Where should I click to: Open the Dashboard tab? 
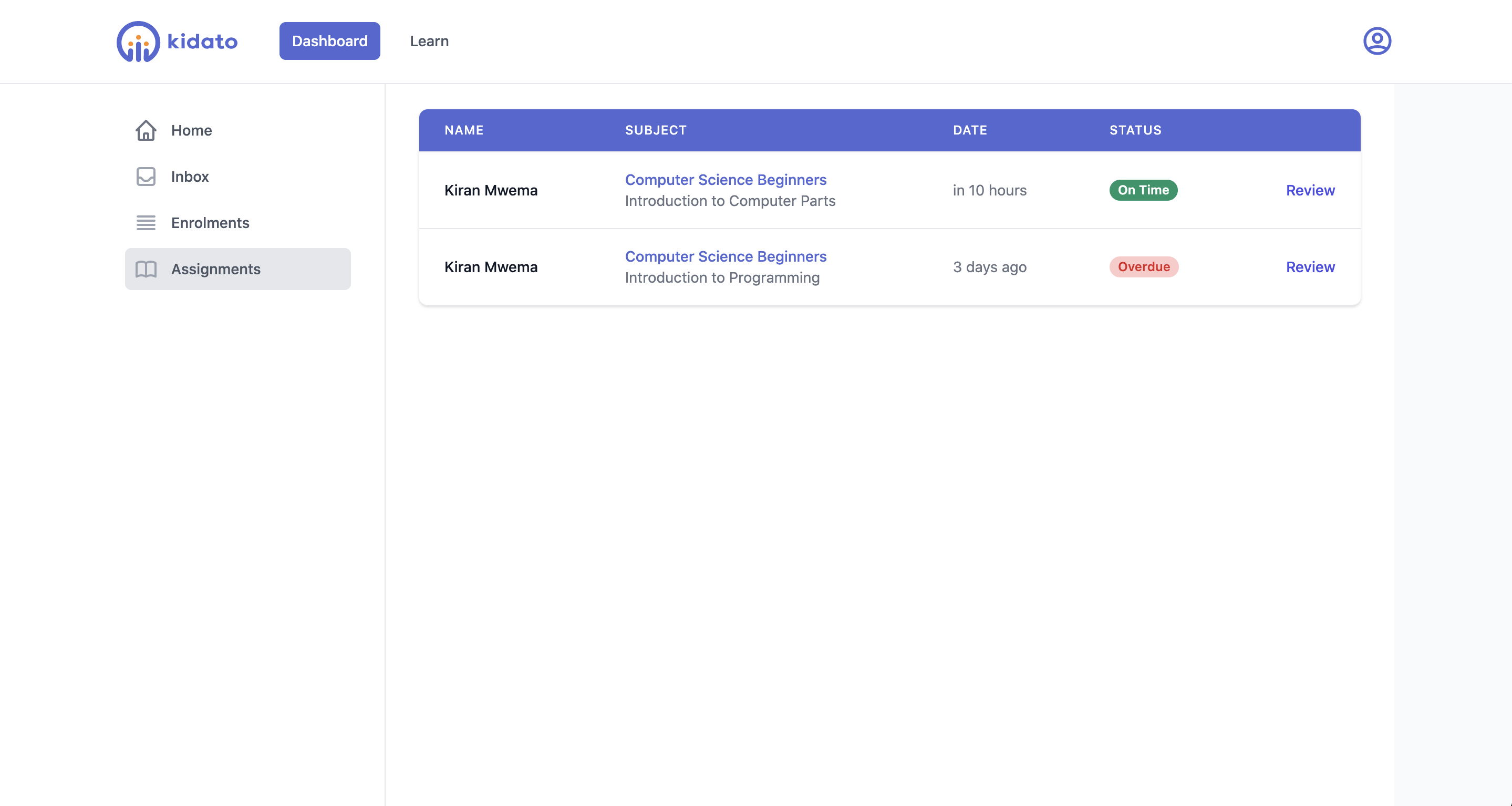(x=329, y=41)
